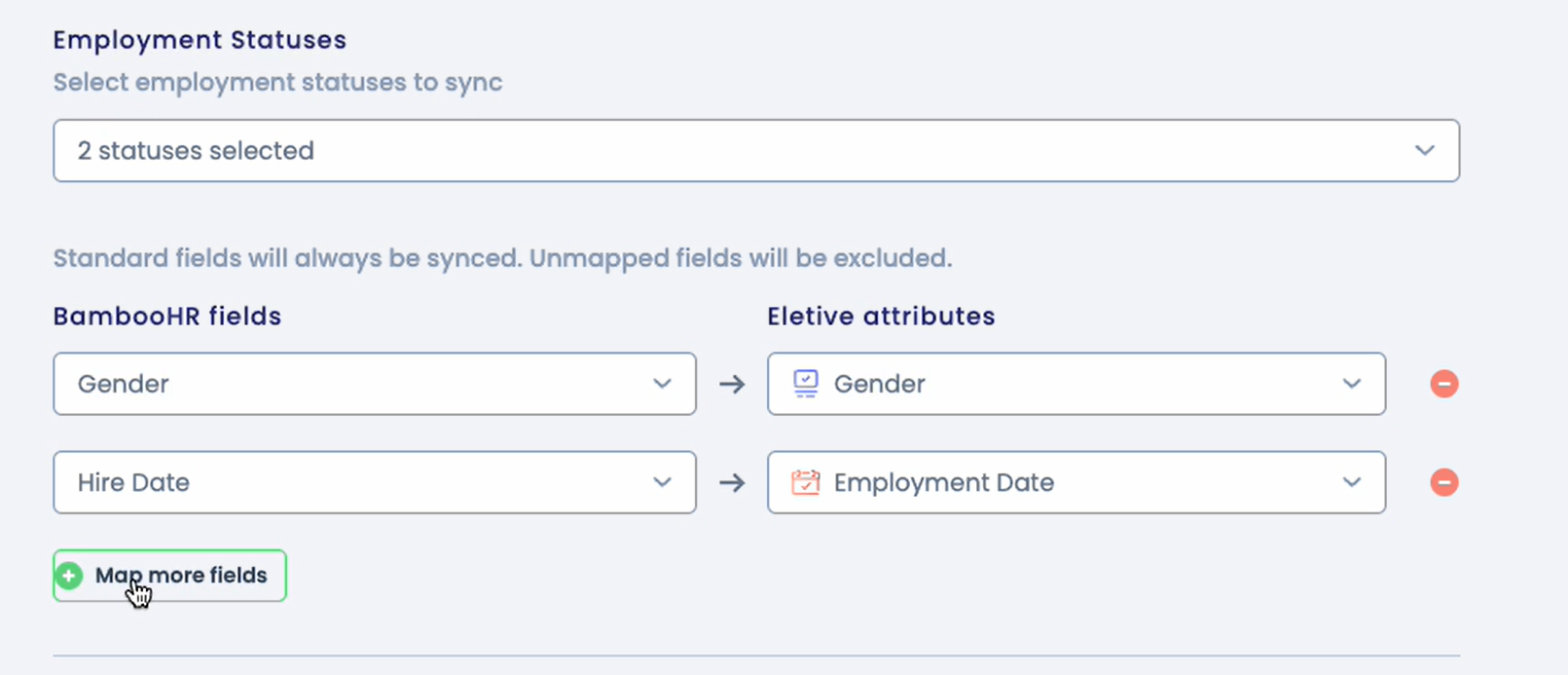
Task: Expand the chevron in Hire Date box
Action: tap(662, 482)
